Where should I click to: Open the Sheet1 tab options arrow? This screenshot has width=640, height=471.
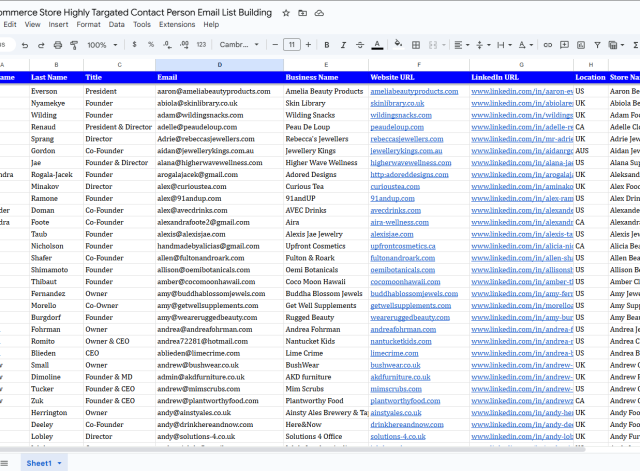[x=60, y=463]
